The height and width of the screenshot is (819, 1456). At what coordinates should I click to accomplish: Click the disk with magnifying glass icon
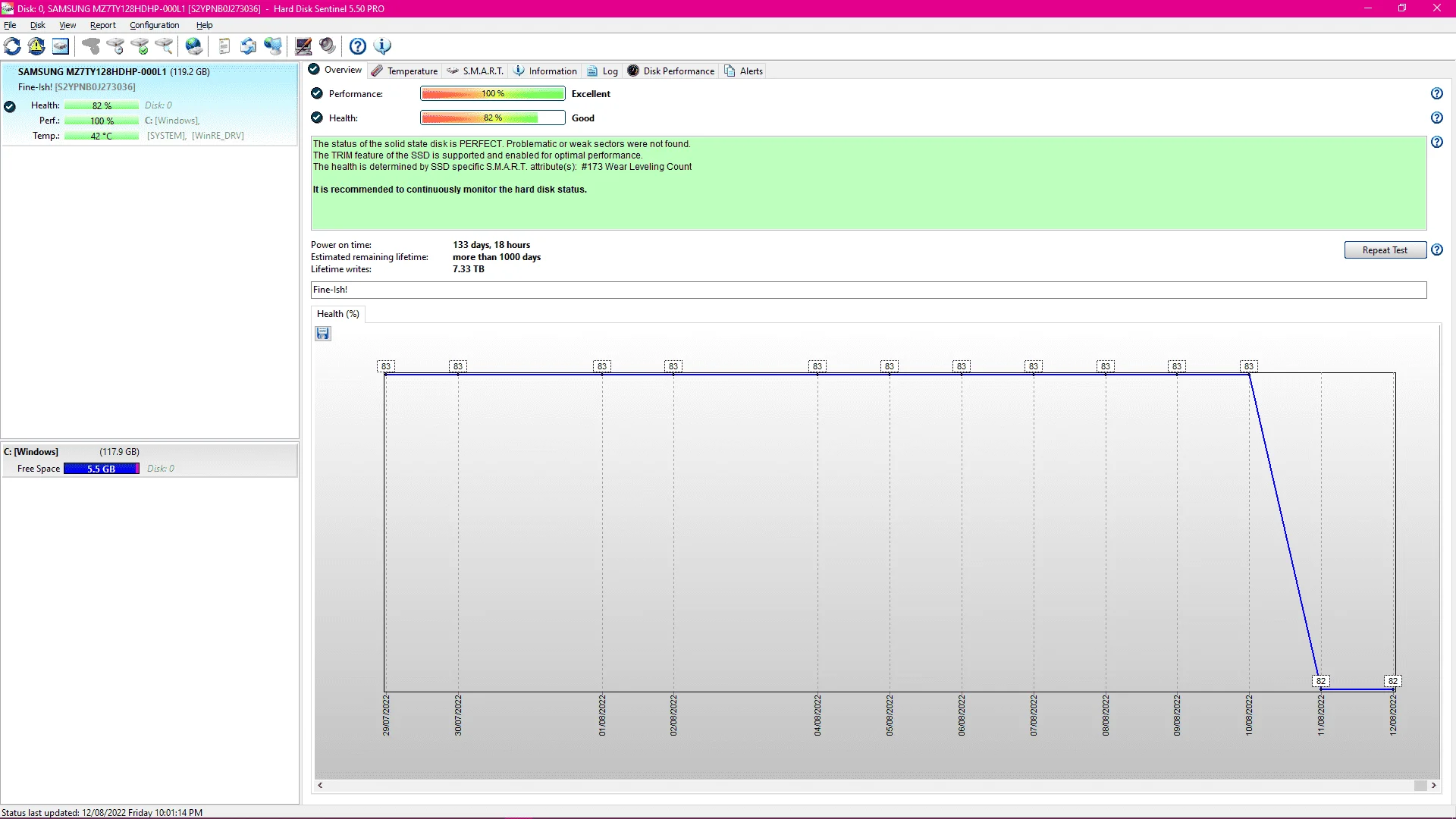click(164, 46)
